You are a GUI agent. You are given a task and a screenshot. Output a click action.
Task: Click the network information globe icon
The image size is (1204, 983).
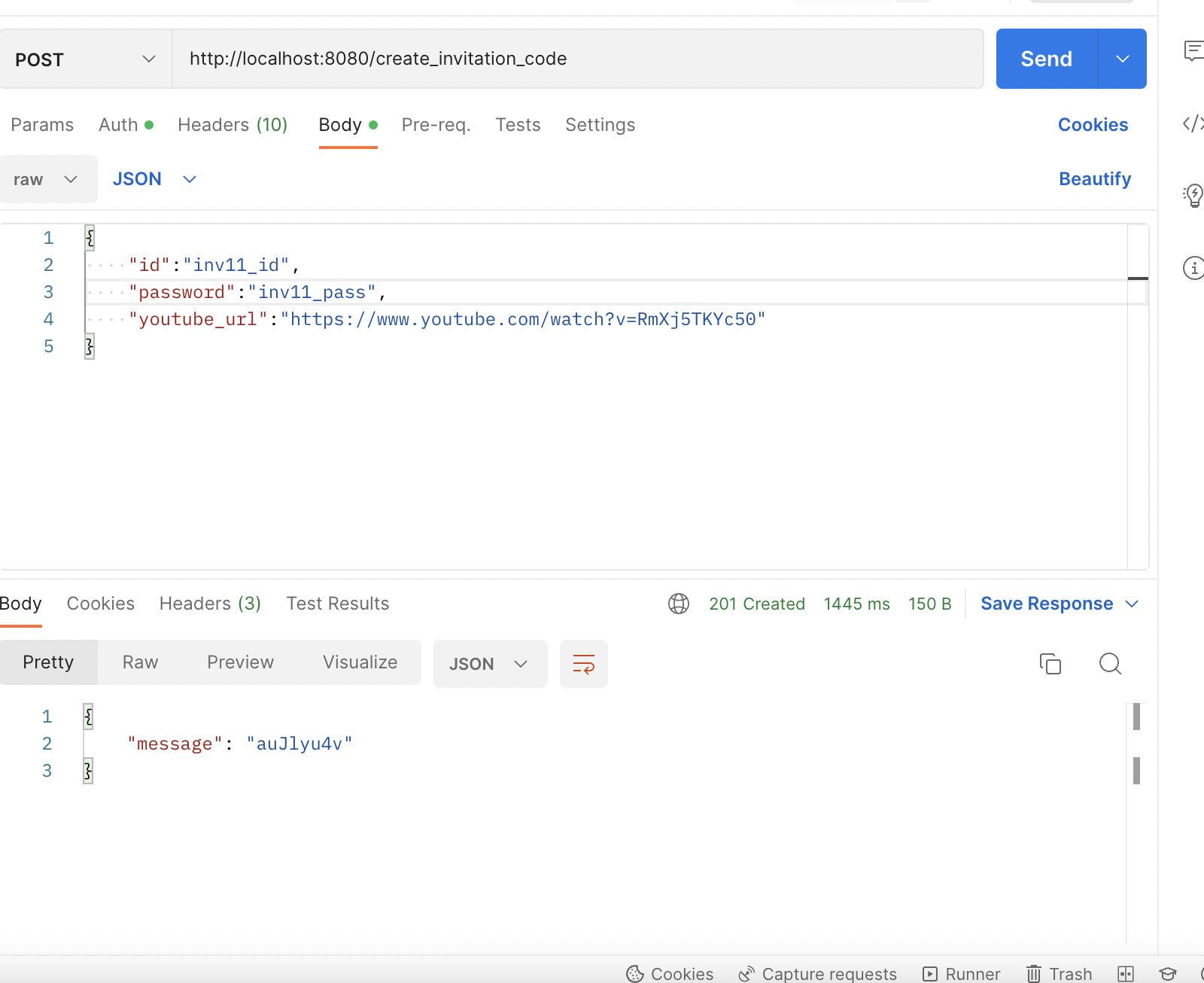[679, 604]
